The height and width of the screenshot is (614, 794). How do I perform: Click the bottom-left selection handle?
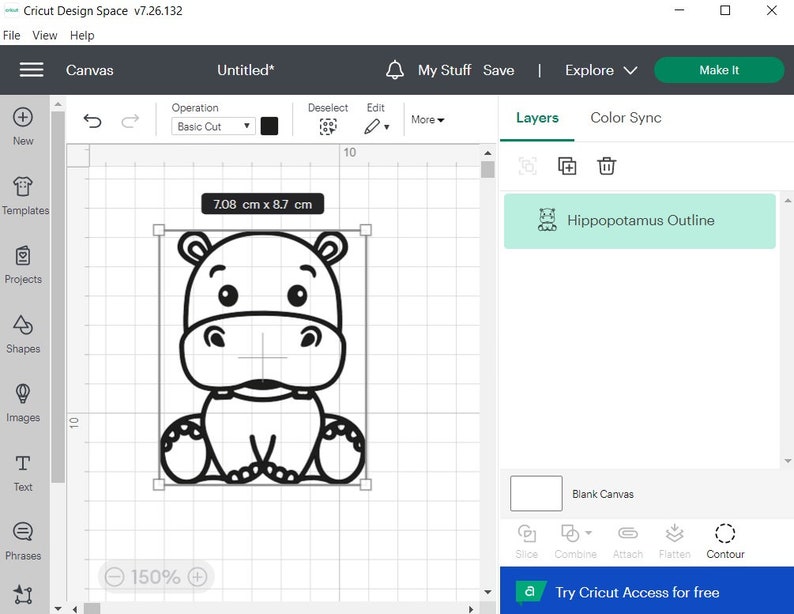pyautogui.click(x=158, y=485)
